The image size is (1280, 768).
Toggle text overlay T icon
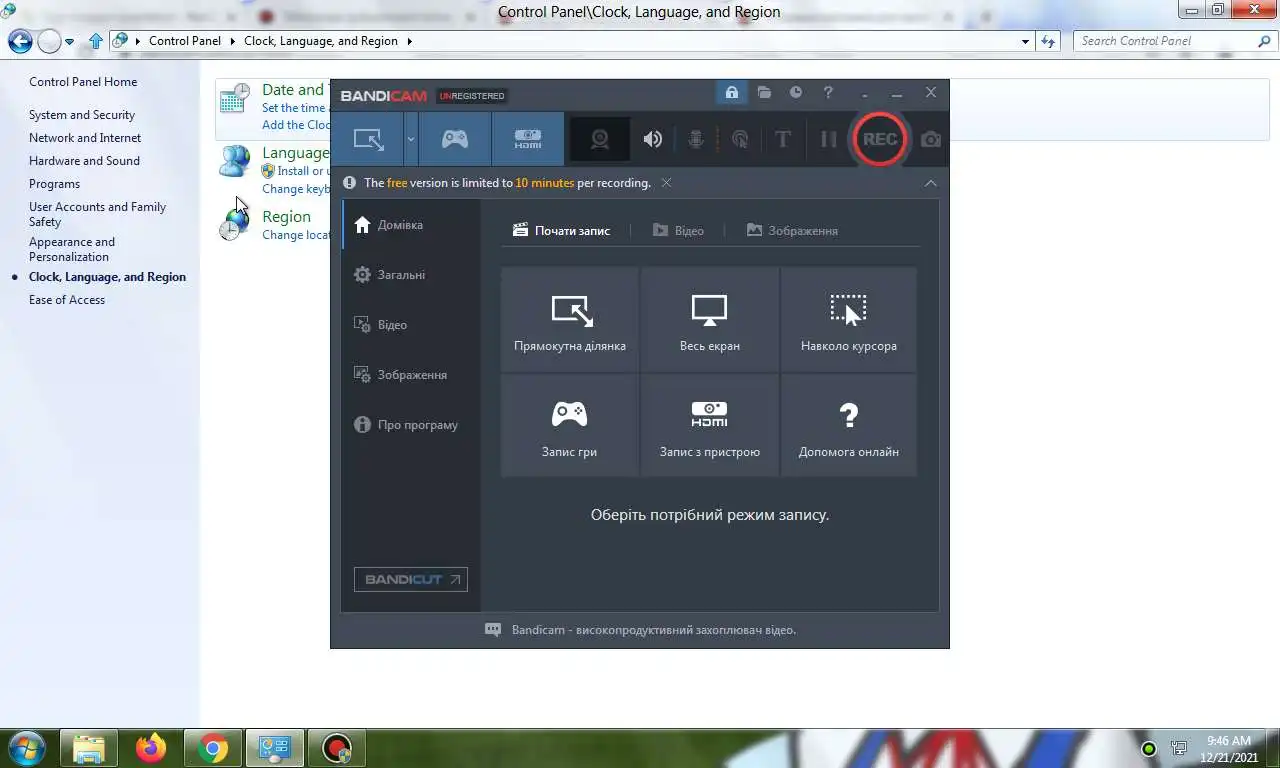[x=783, y=139]
